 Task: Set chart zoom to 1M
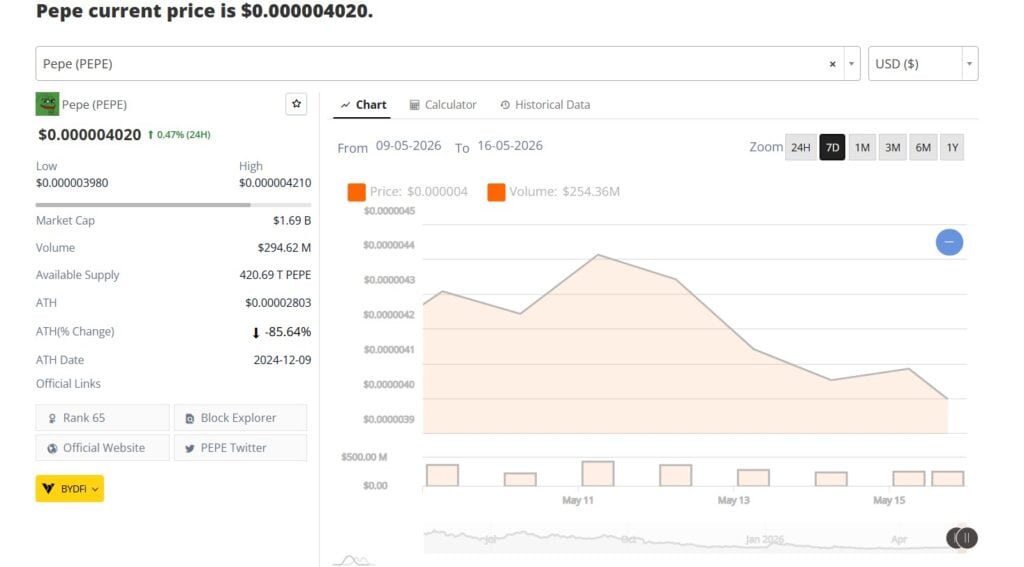tap(862, 147)
